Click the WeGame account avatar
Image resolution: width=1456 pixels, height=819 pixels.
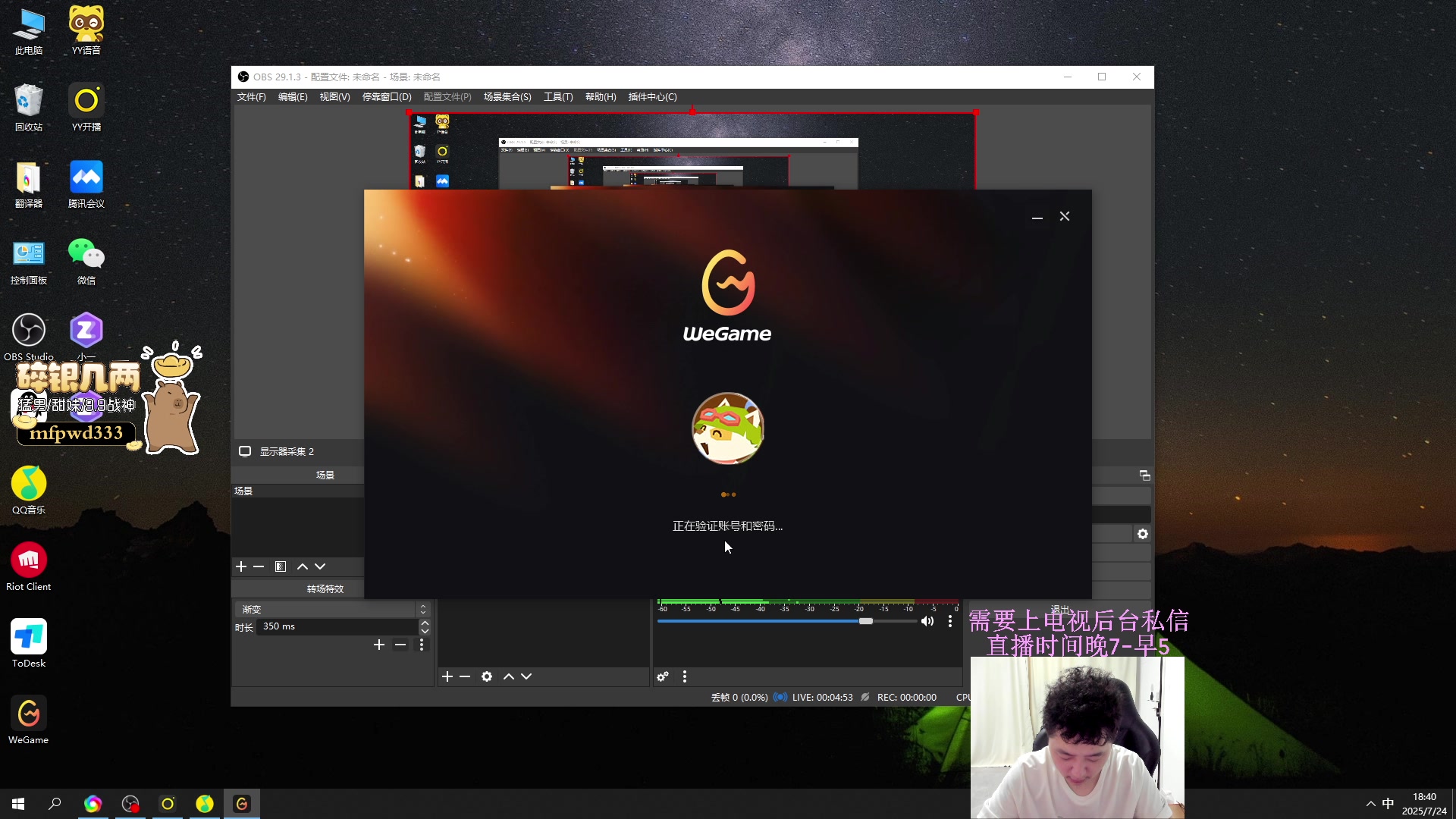click(x=728, y=428)
